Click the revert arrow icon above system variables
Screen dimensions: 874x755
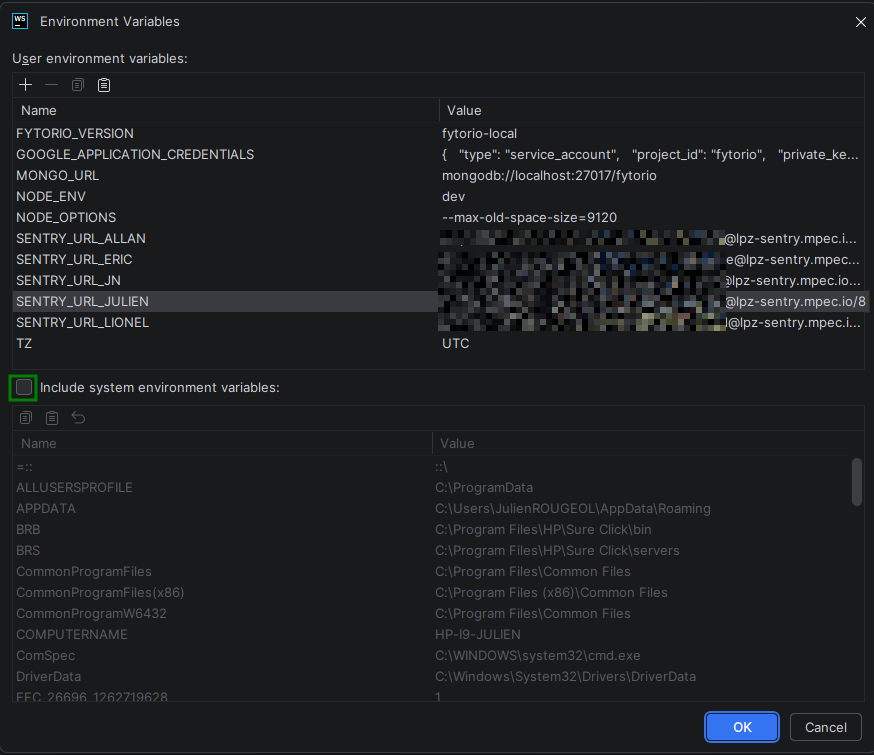point(78,418)
